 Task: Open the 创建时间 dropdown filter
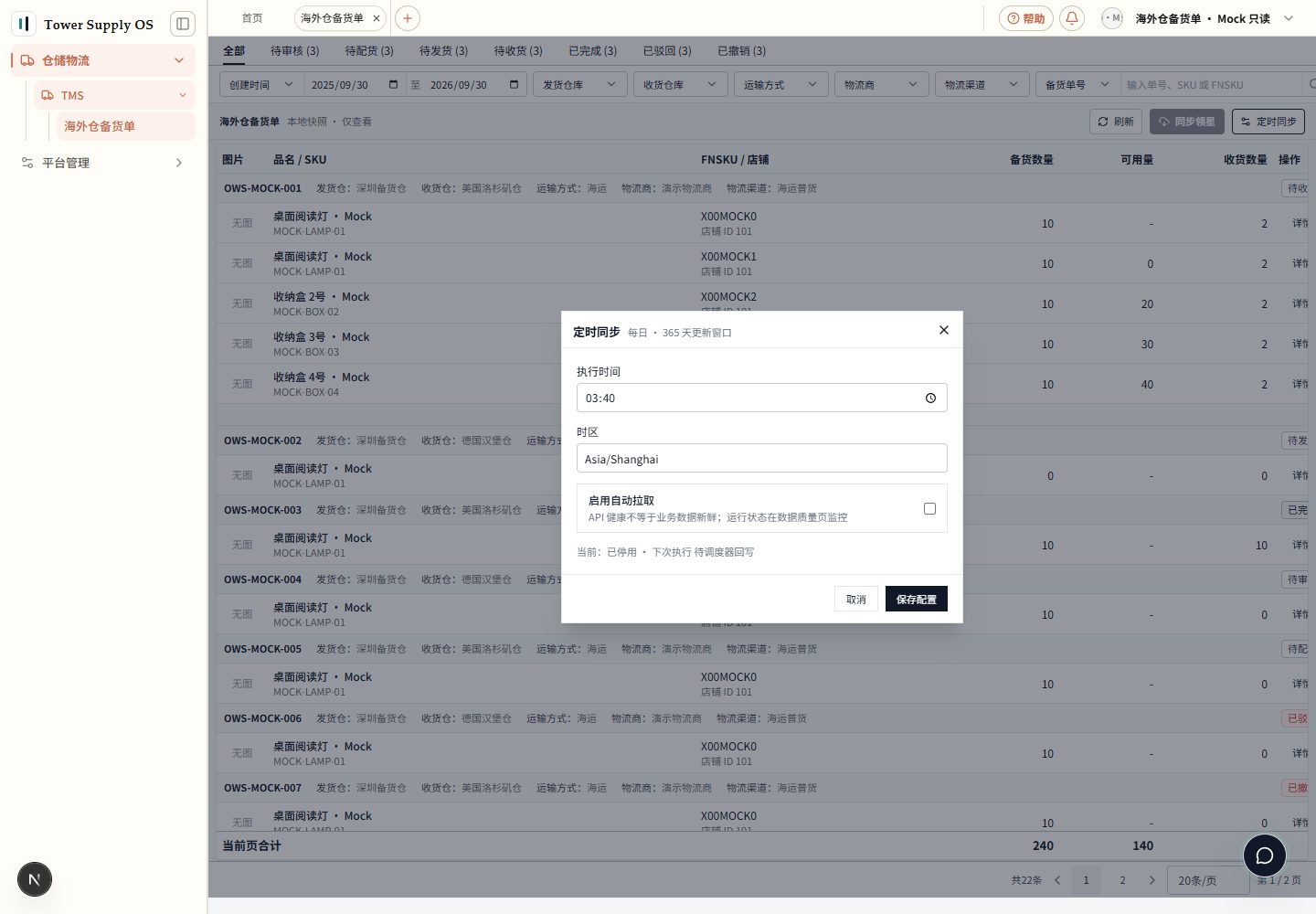pyautogui.click(x=261, y=85)
